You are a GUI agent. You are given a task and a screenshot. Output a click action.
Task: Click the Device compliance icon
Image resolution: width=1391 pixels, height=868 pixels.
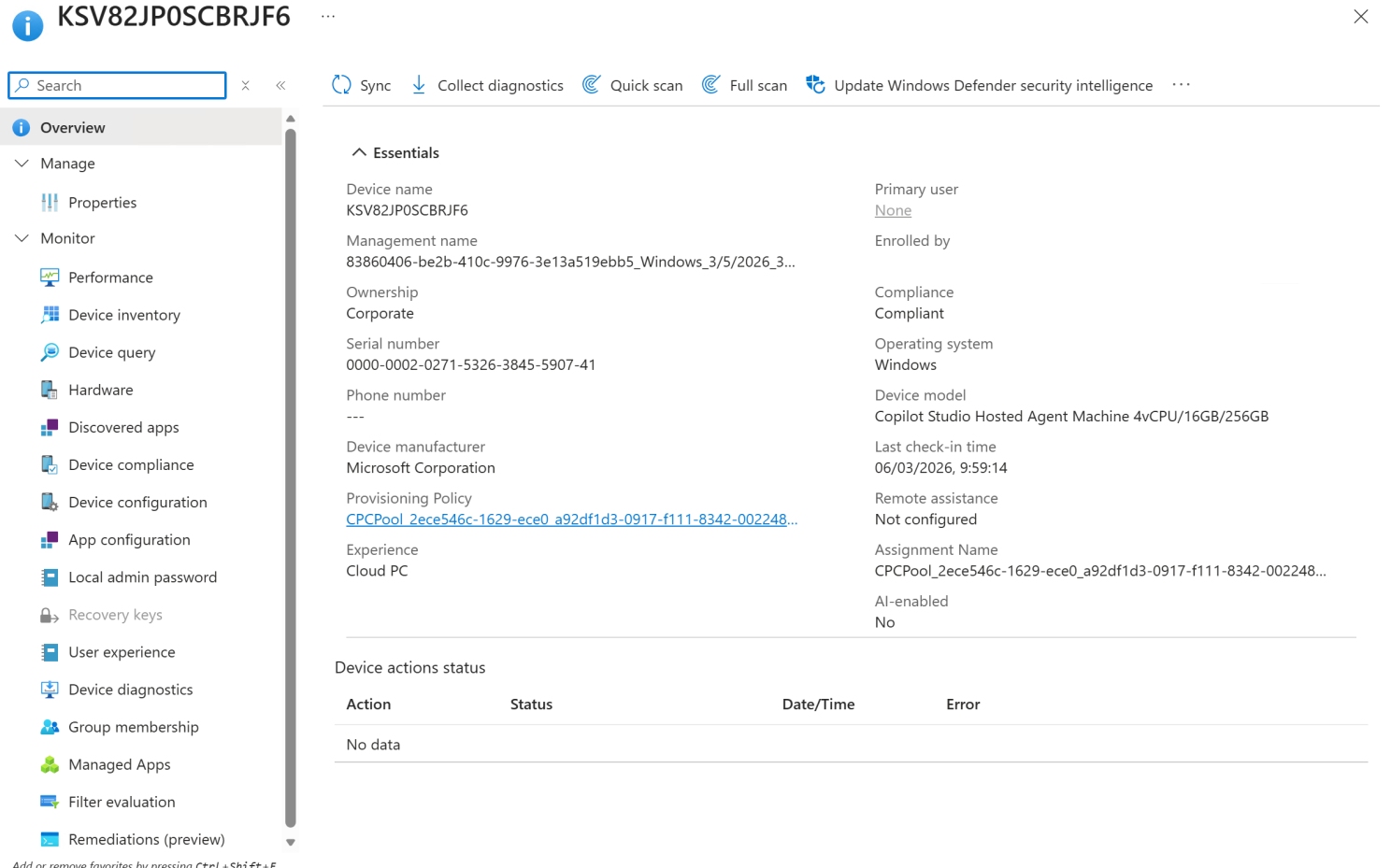tap(50, 464)
